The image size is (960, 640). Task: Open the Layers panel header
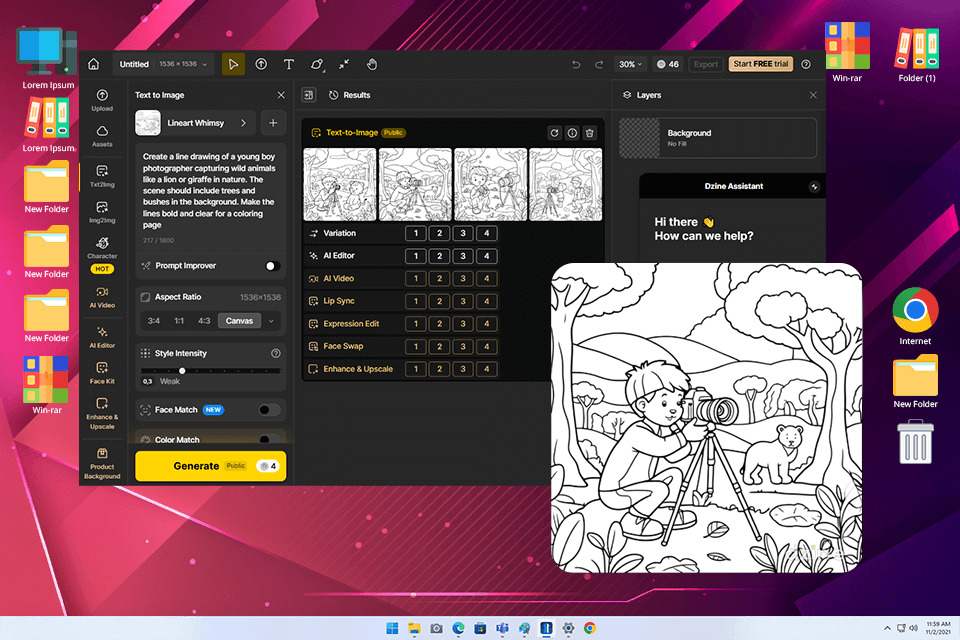[642, 95]
